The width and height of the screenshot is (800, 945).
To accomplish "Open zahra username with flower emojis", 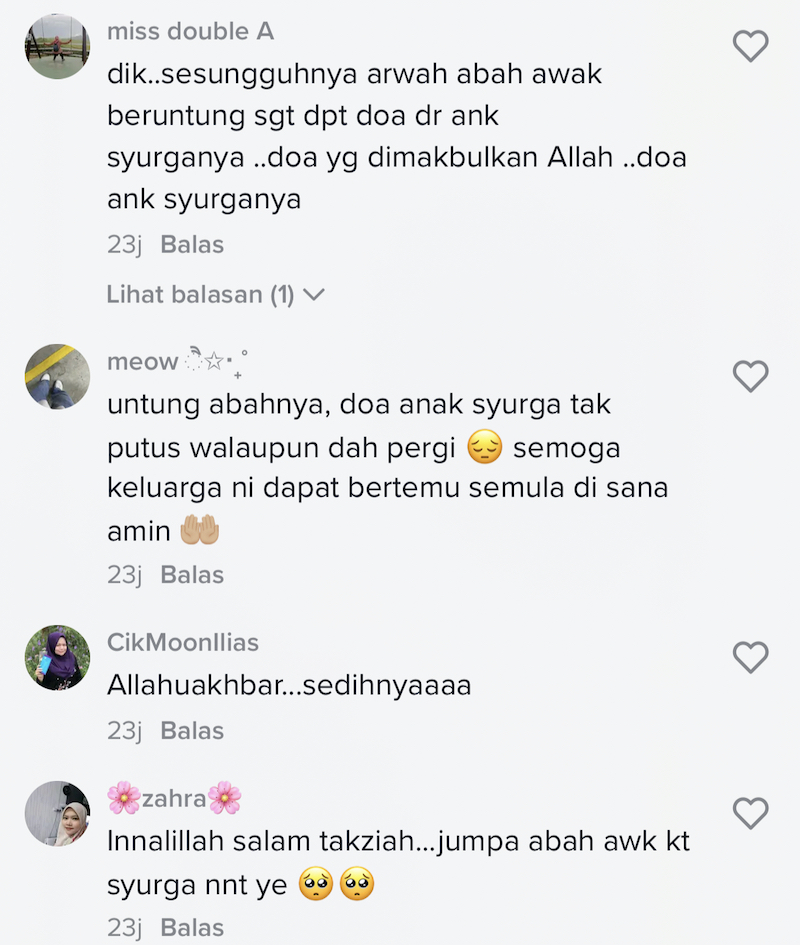I will [x=174, y=799].
